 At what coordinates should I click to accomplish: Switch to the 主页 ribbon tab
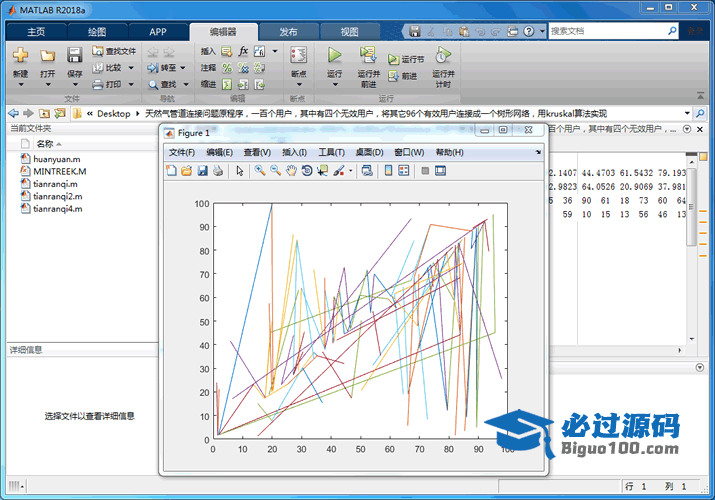[36, 31]
